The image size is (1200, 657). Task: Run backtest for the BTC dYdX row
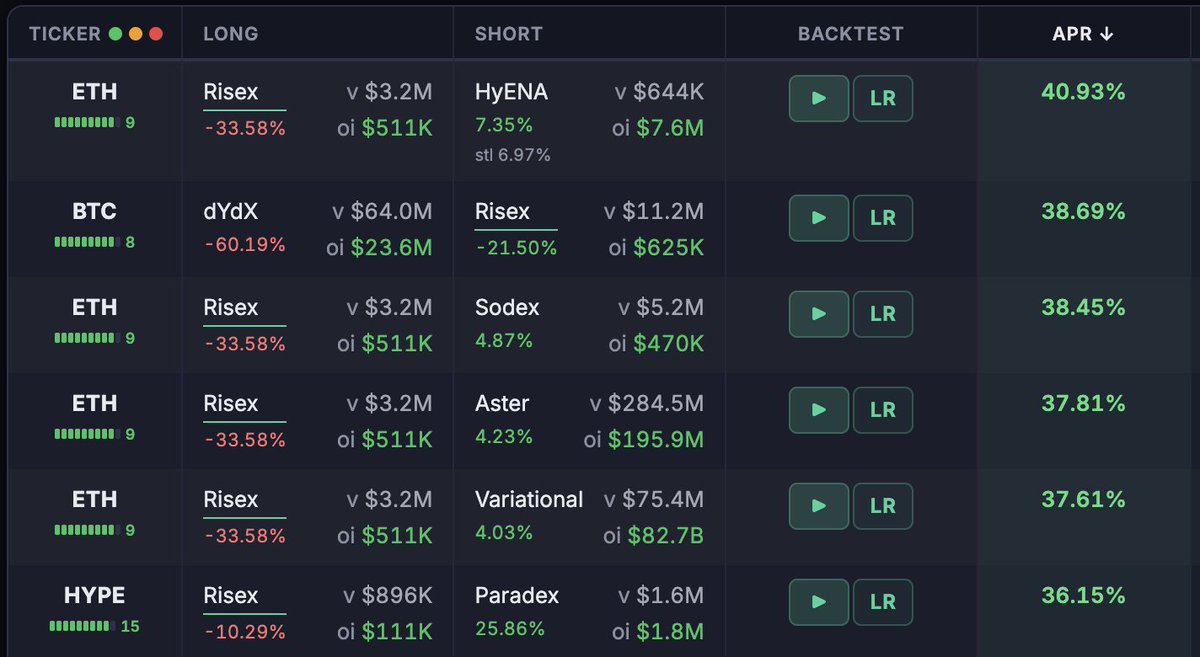pos(819,218)
